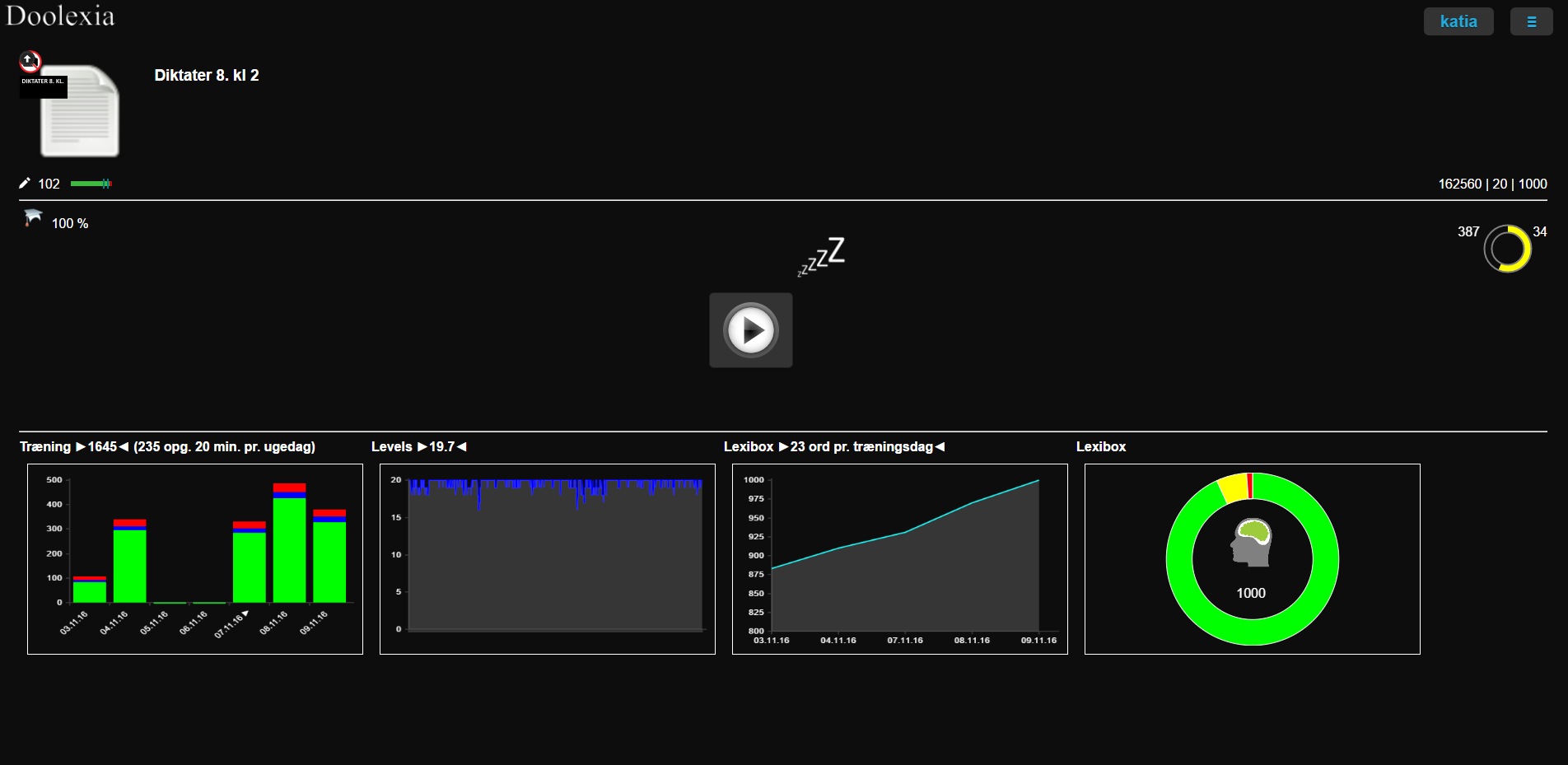Click the katia user button
1568x765 pixels.
[x=1458, y=21]
